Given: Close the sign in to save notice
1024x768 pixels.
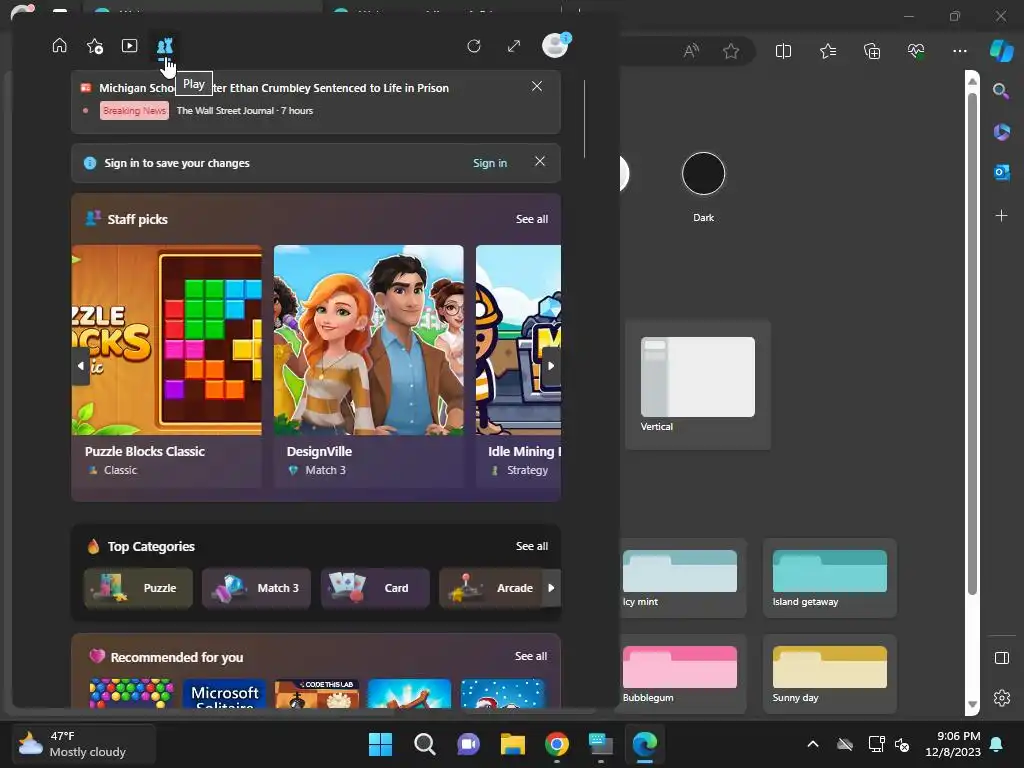Looking at the screenshot, I should [539, 161].
